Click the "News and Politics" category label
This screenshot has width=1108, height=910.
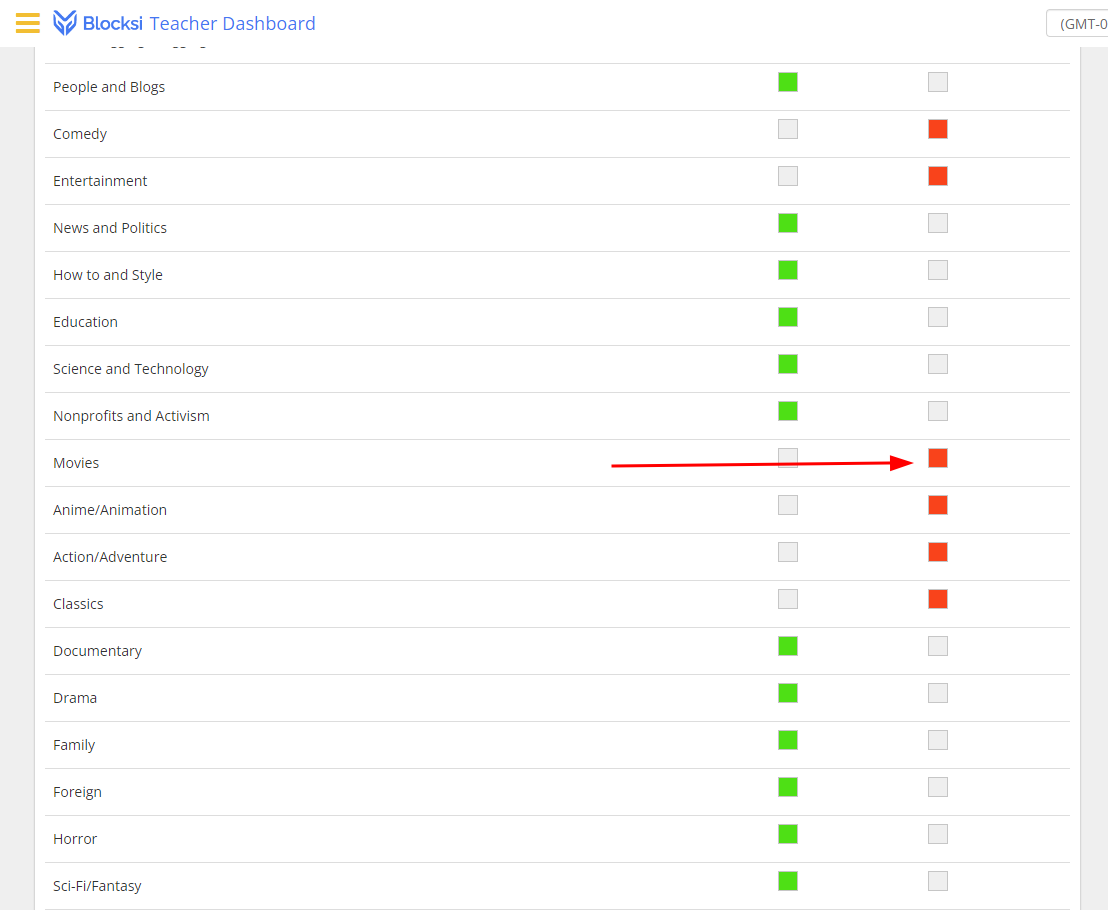110,228
